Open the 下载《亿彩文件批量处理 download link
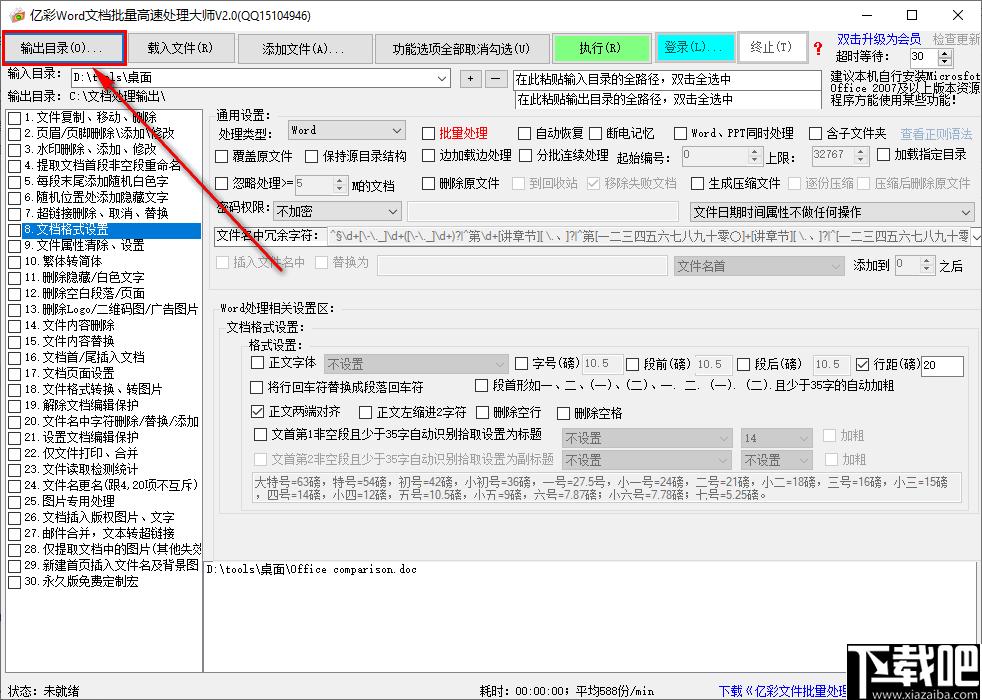Viewport: 982px width, 700px height. 782,691
